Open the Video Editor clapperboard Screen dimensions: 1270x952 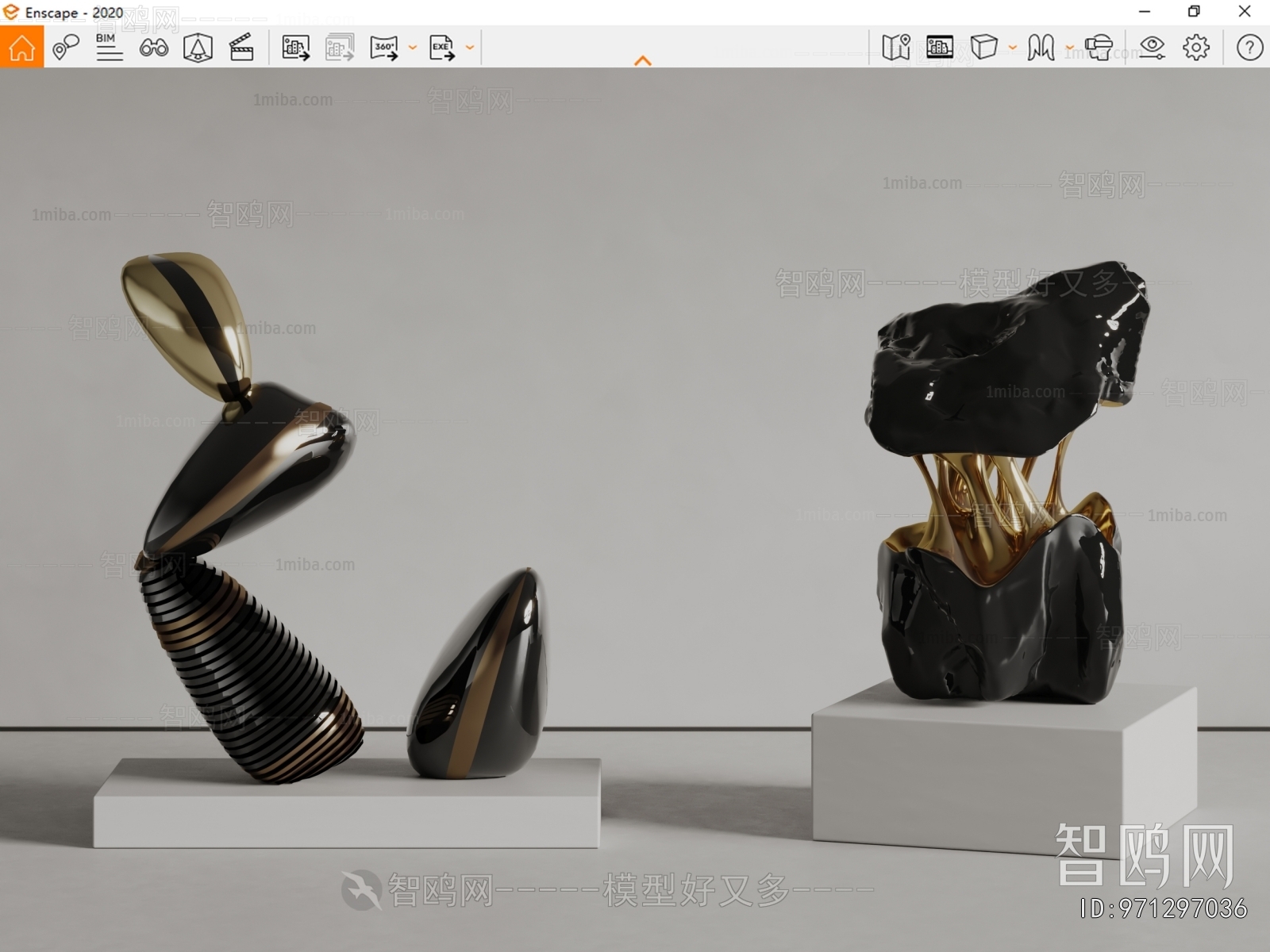[241, 48]
